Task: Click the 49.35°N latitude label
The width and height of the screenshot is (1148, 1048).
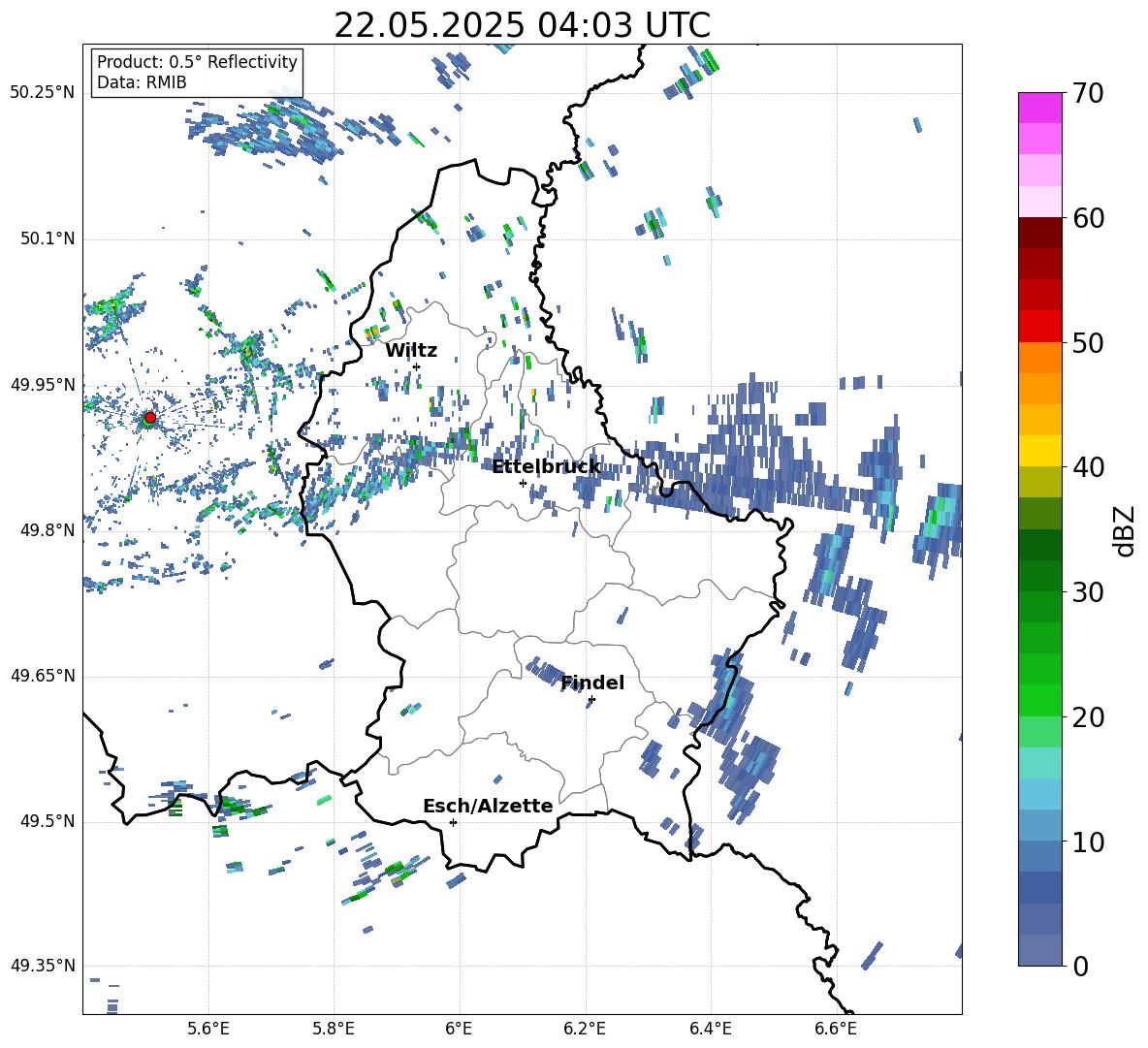Action: pos(43,966)
